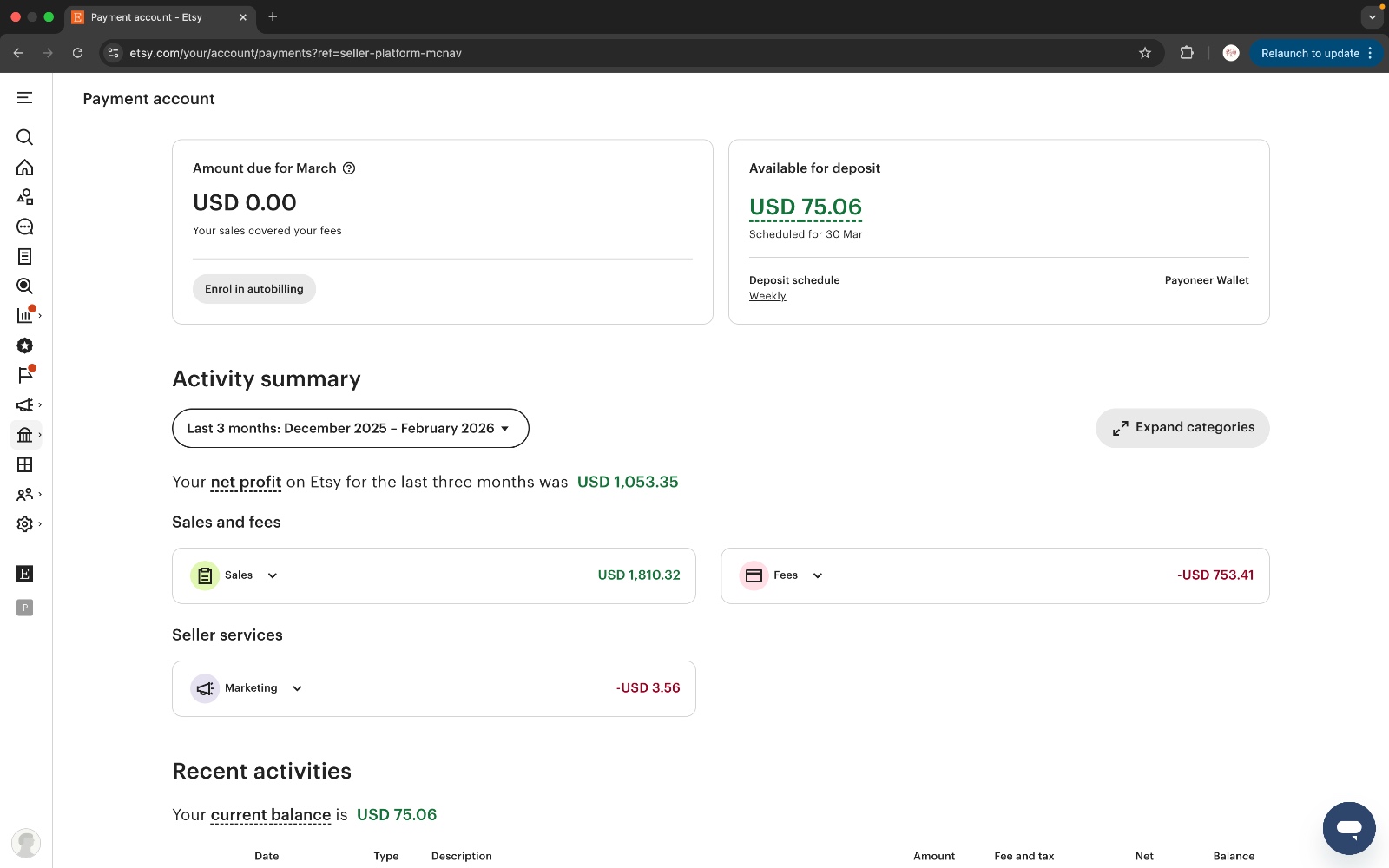Screen dimensions: 1389x868
Task: Open the Settings gear sidebar icon
Action: point(25,524)
